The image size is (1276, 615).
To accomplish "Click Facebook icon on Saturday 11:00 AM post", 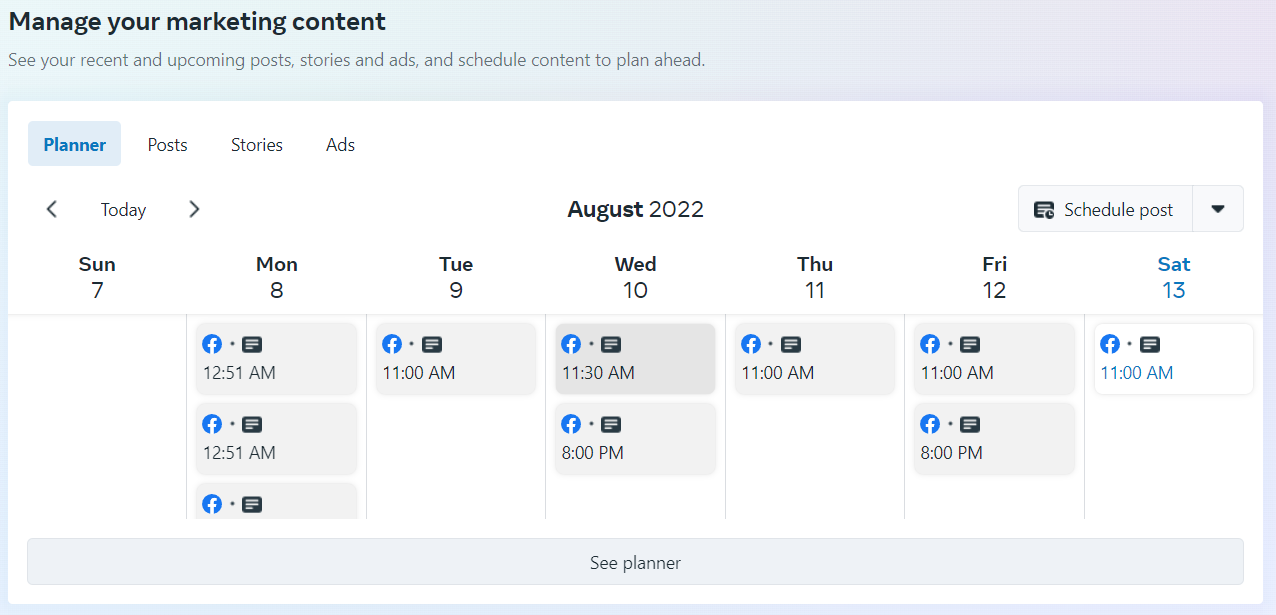I will (x=1110, y=344).
